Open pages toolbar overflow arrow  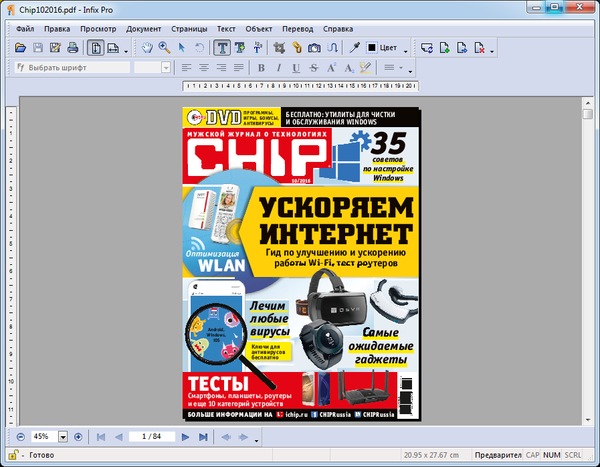tap(492, 51)
